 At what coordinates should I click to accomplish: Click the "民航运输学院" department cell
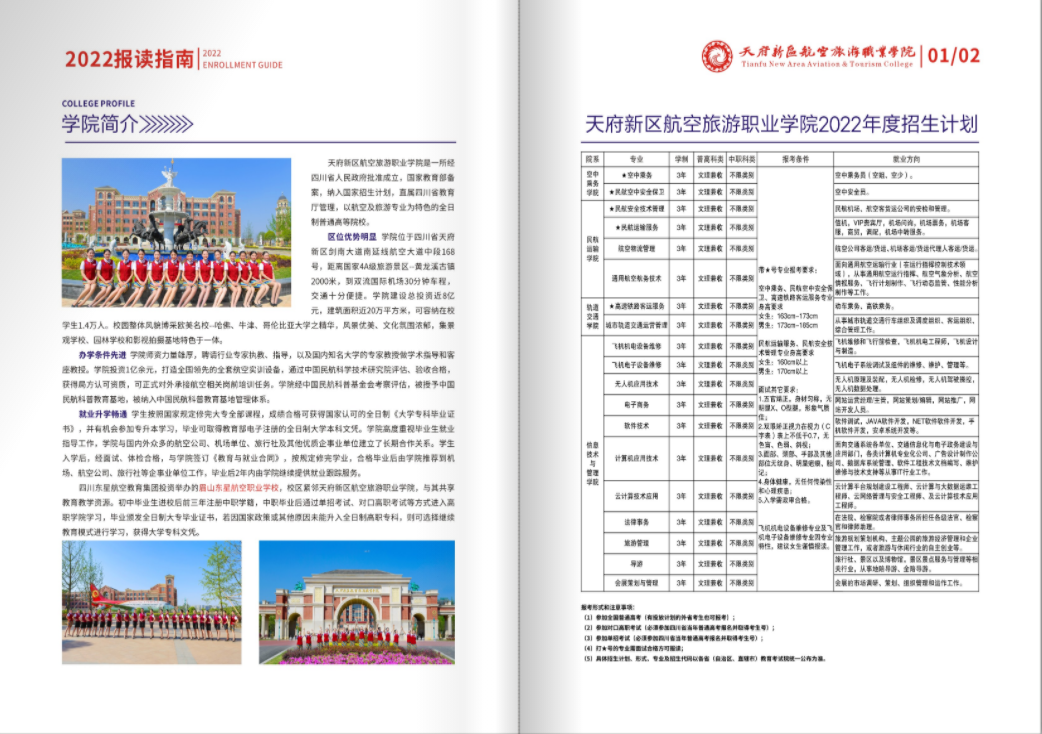pos(592,248)
